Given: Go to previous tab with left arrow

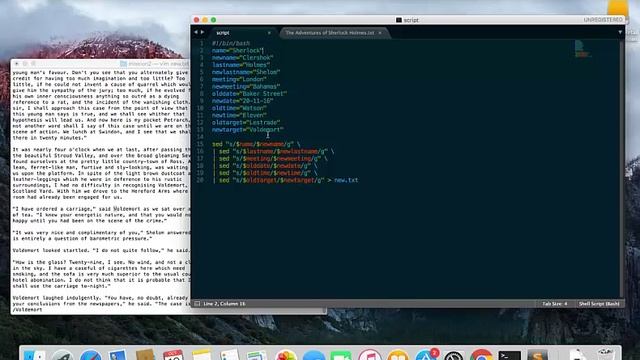Looking at the screenshot, I should pos(196,32).
